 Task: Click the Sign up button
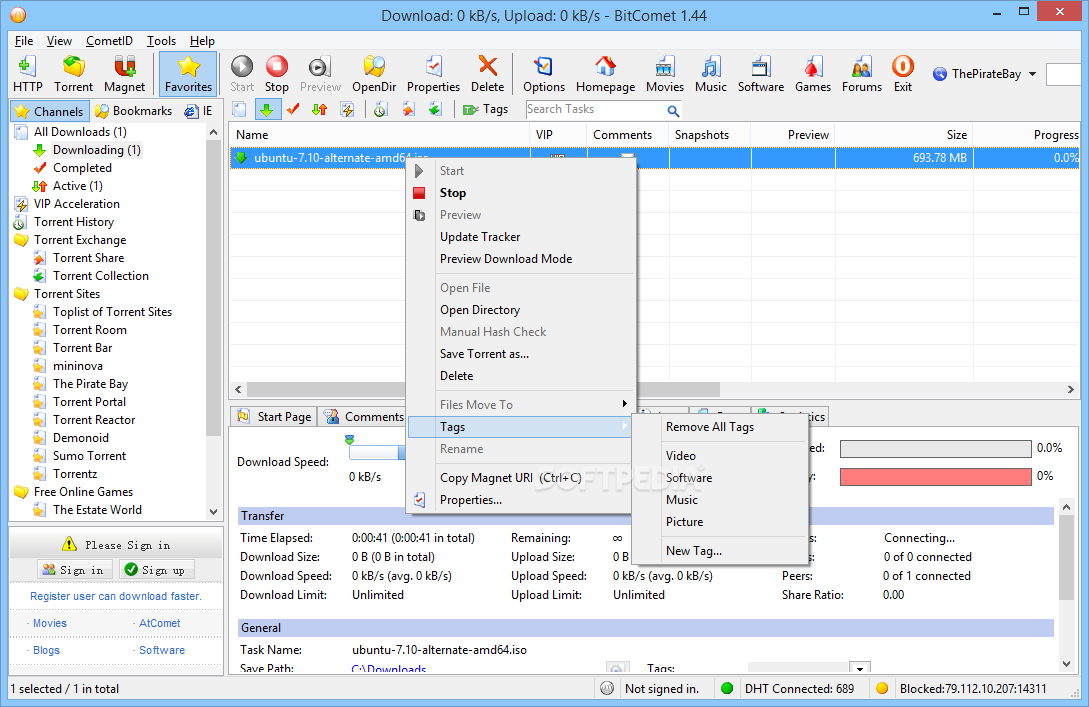pos(155,570)
